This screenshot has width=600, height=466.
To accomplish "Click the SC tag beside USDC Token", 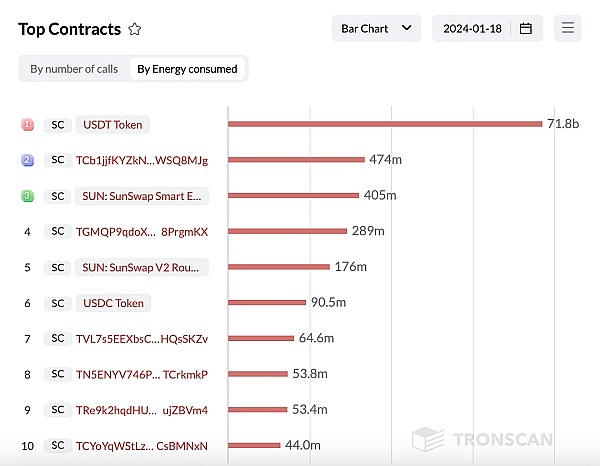I will tap(57, 303).
